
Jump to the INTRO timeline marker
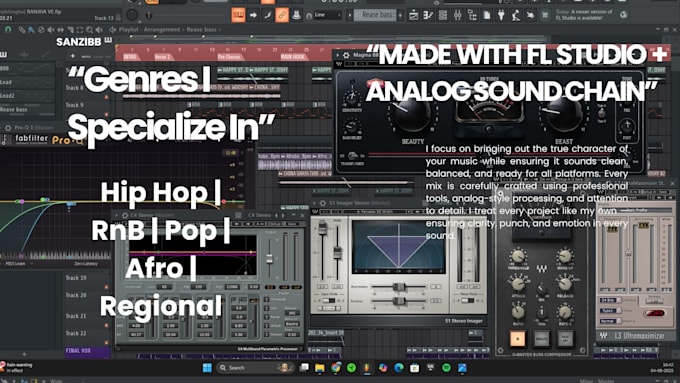(x=130, y=57)
